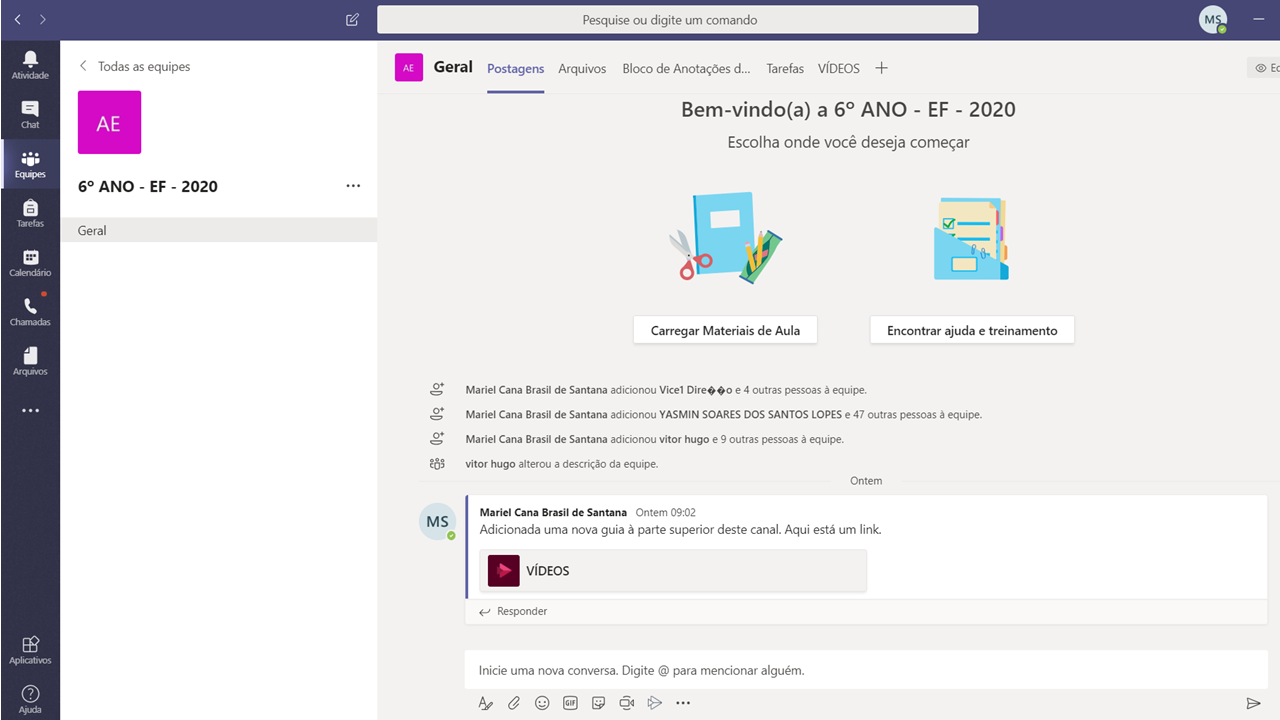Viewport: 1280px width, 720px height.
Task: Click the school supplies notebook illustration
Action: tap(725, 236)
